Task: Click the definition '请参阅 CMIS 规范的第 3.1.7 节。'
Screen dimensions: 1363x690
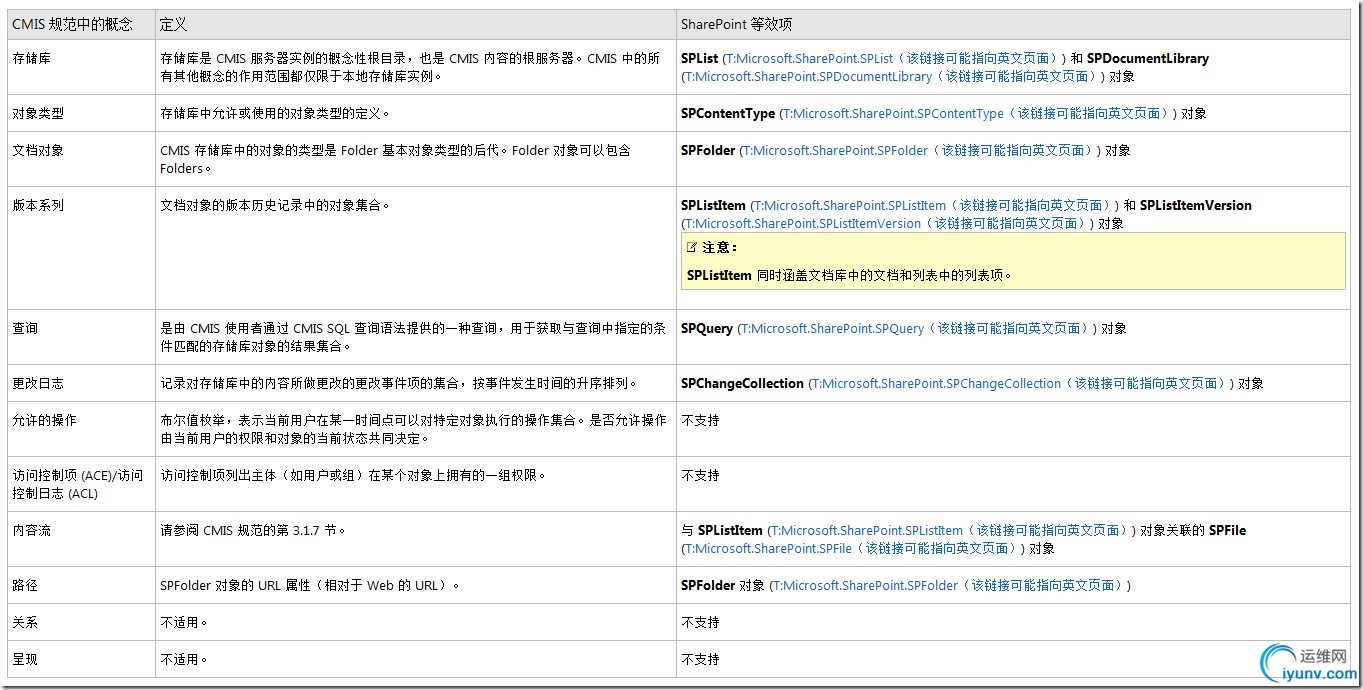Action: coord(254,531)
